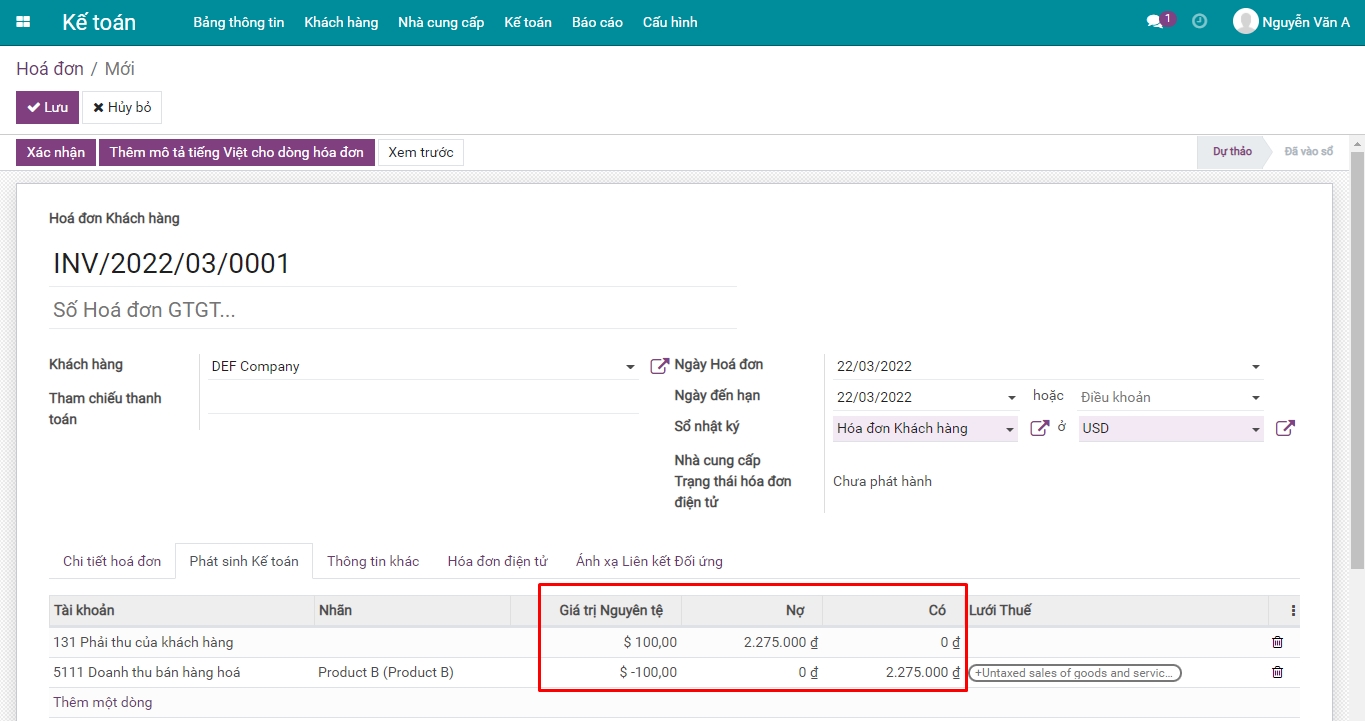Screen dimensions: 1365x721
Task: Open external link for customer DEF Company
Action: 659,366
